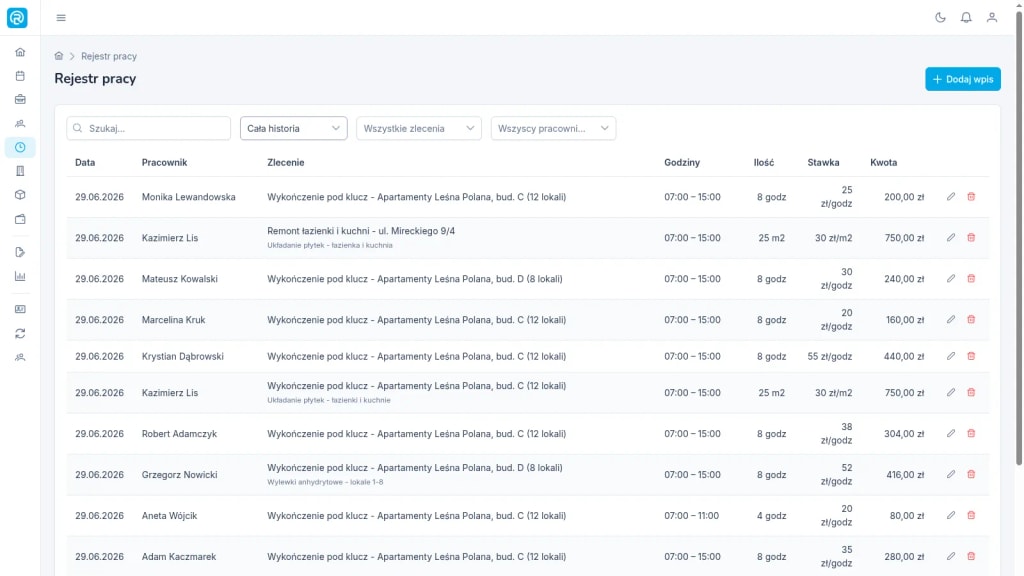Image resolution: width=1024 pixels, height=576 pixels.
Task: Open notifications bell icon
Action: [x=966, y=18]
